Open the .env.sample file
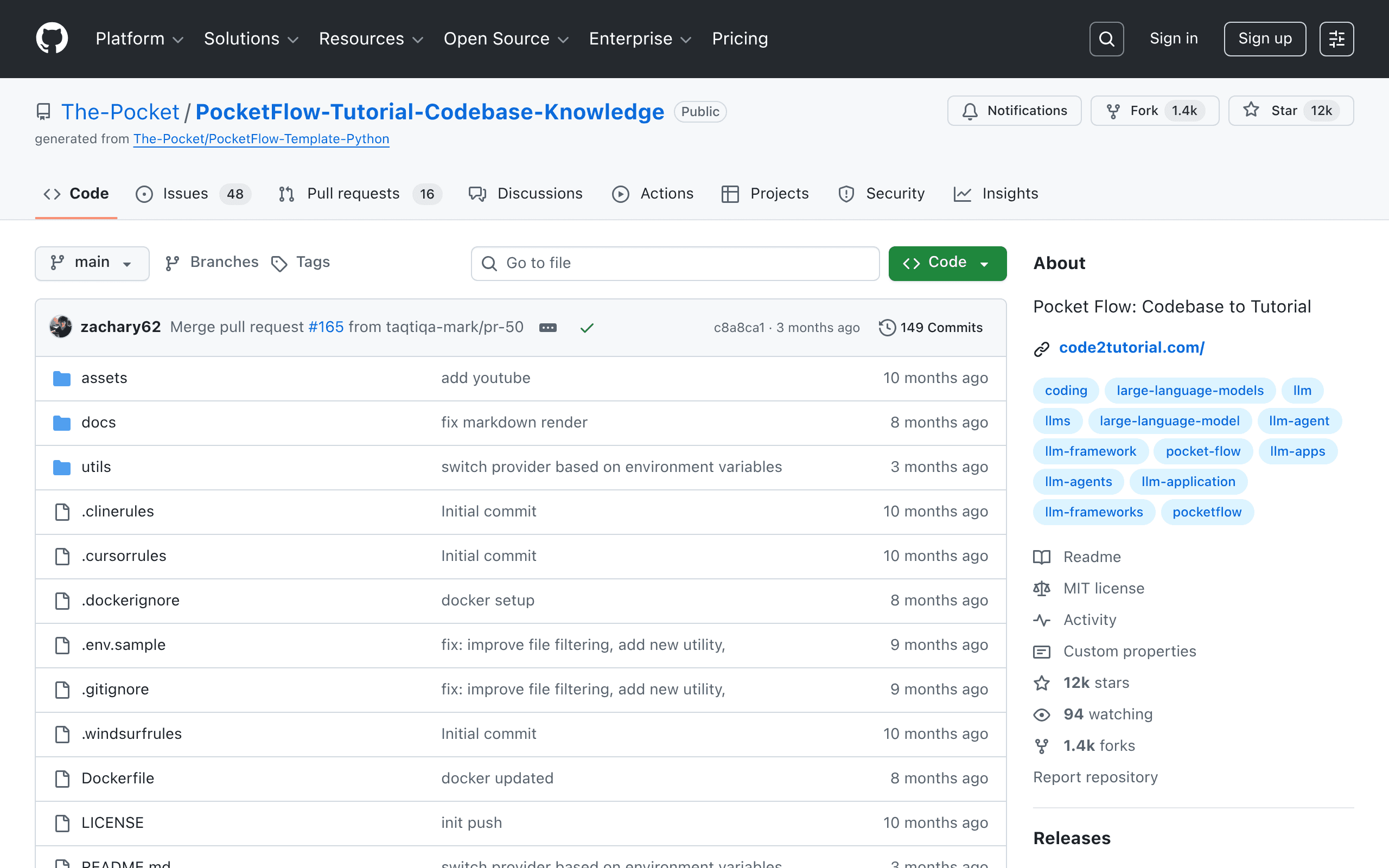1389x868 pixels. pyautogui.click(x=123, y=644)
